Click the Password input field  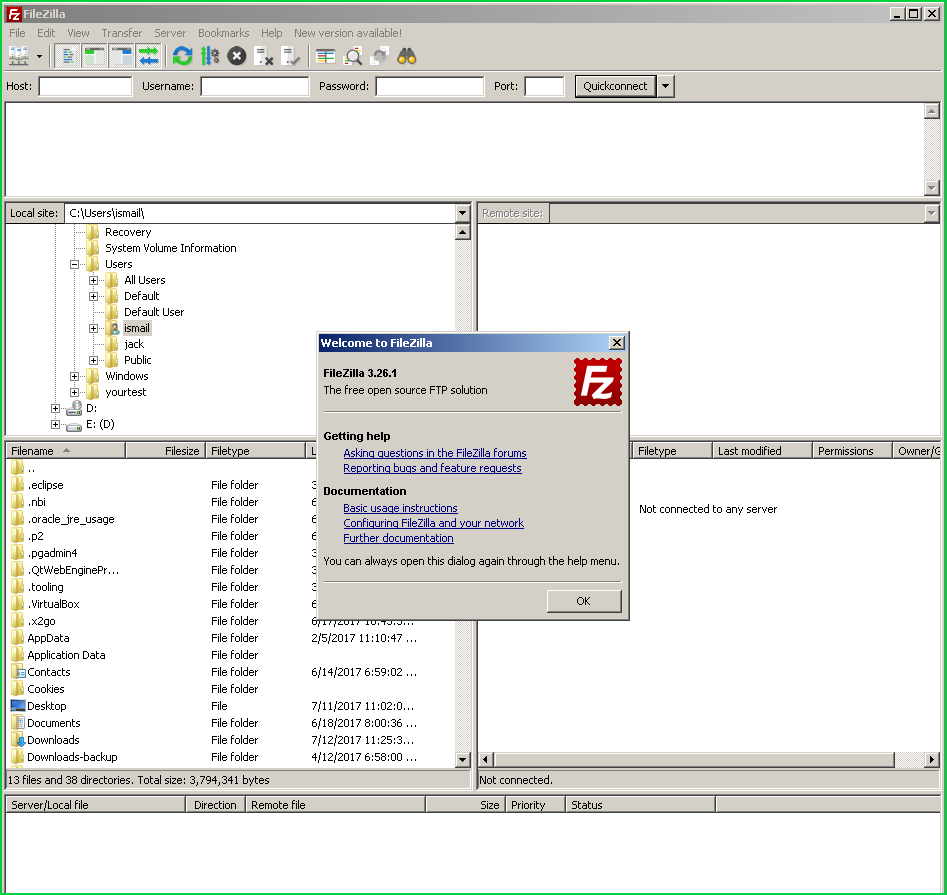[x=429, y=86]
